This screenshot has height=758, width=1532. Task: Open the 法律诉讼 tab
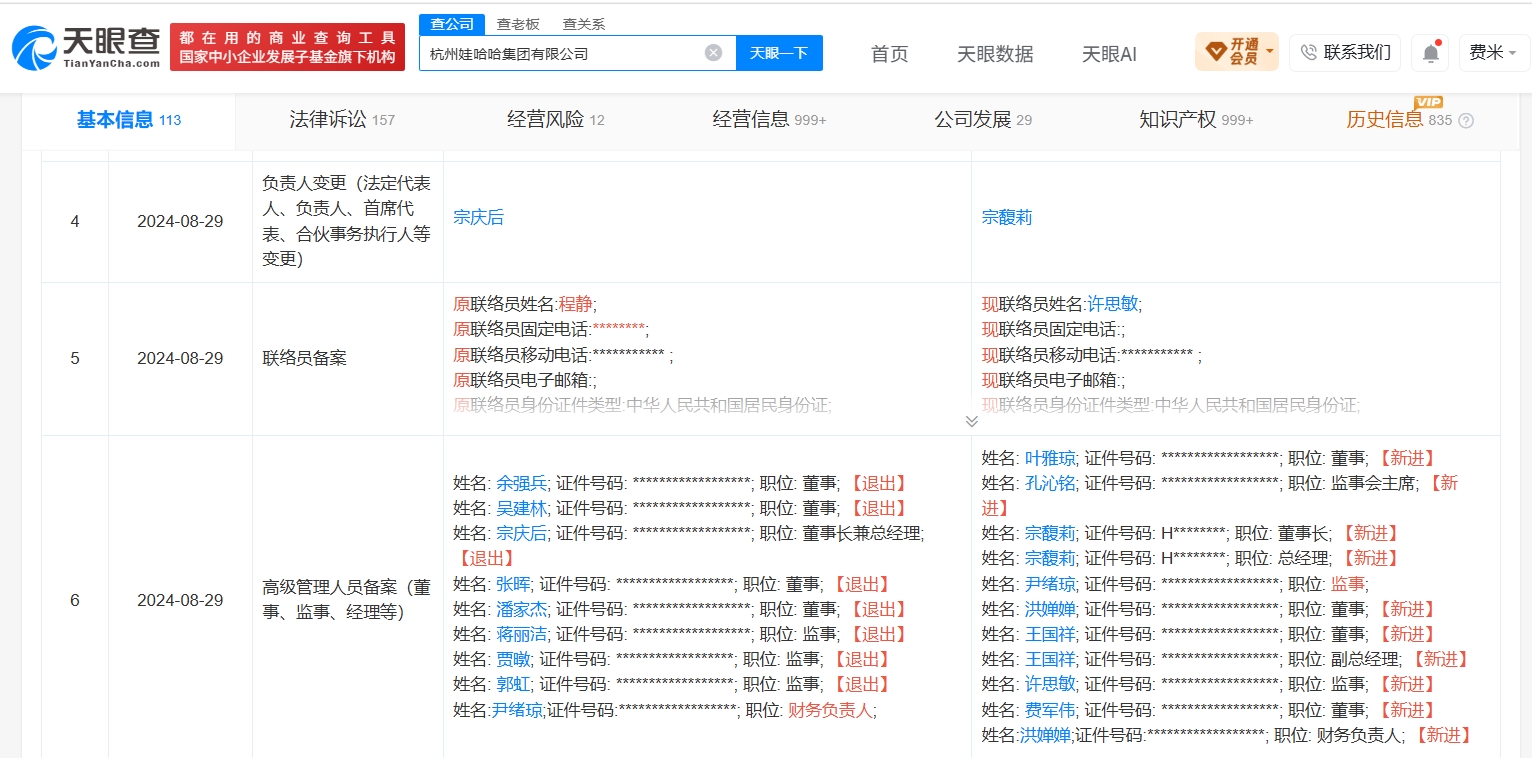point(342,120)
